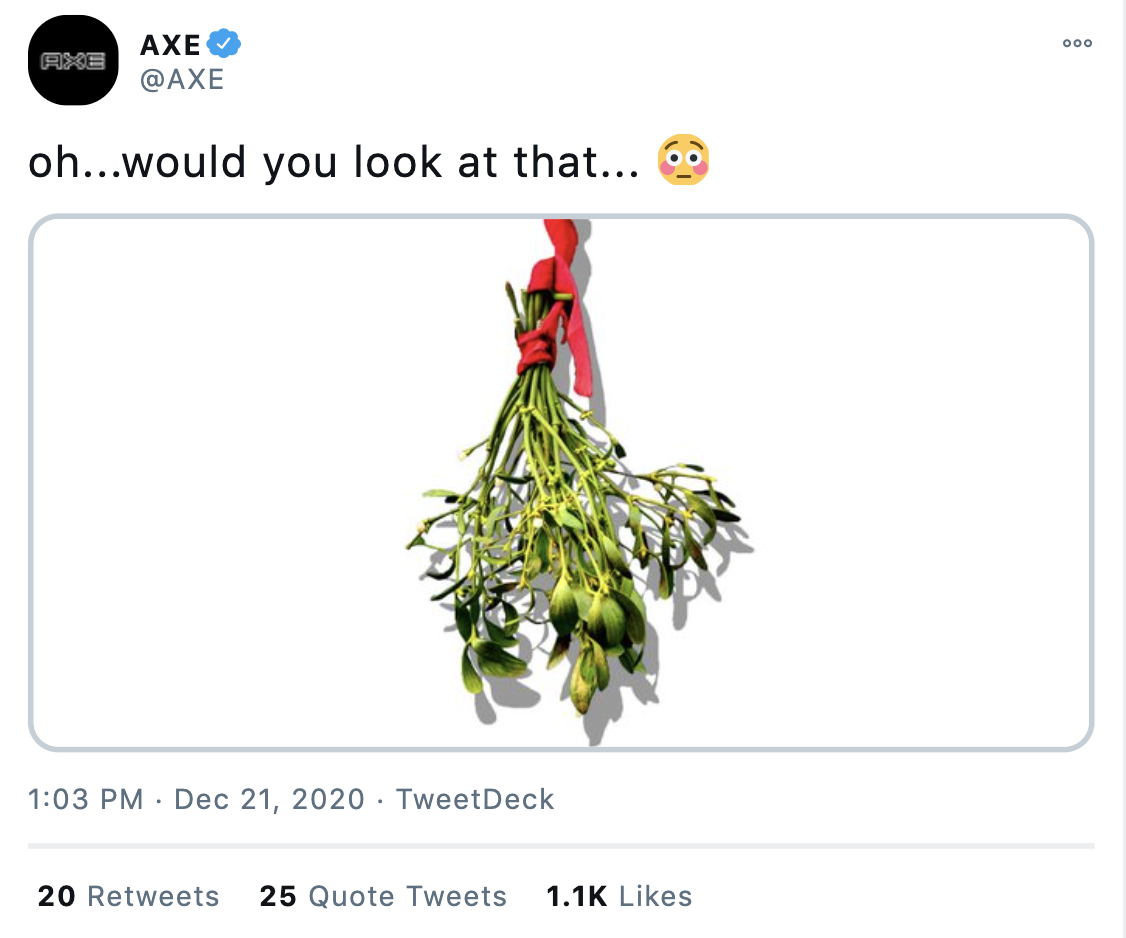Click the 1.1K count before Likes
Image resolution: width=1126 pixels, height=938 pixels.
pyautogui.click(x=577, y=896)
